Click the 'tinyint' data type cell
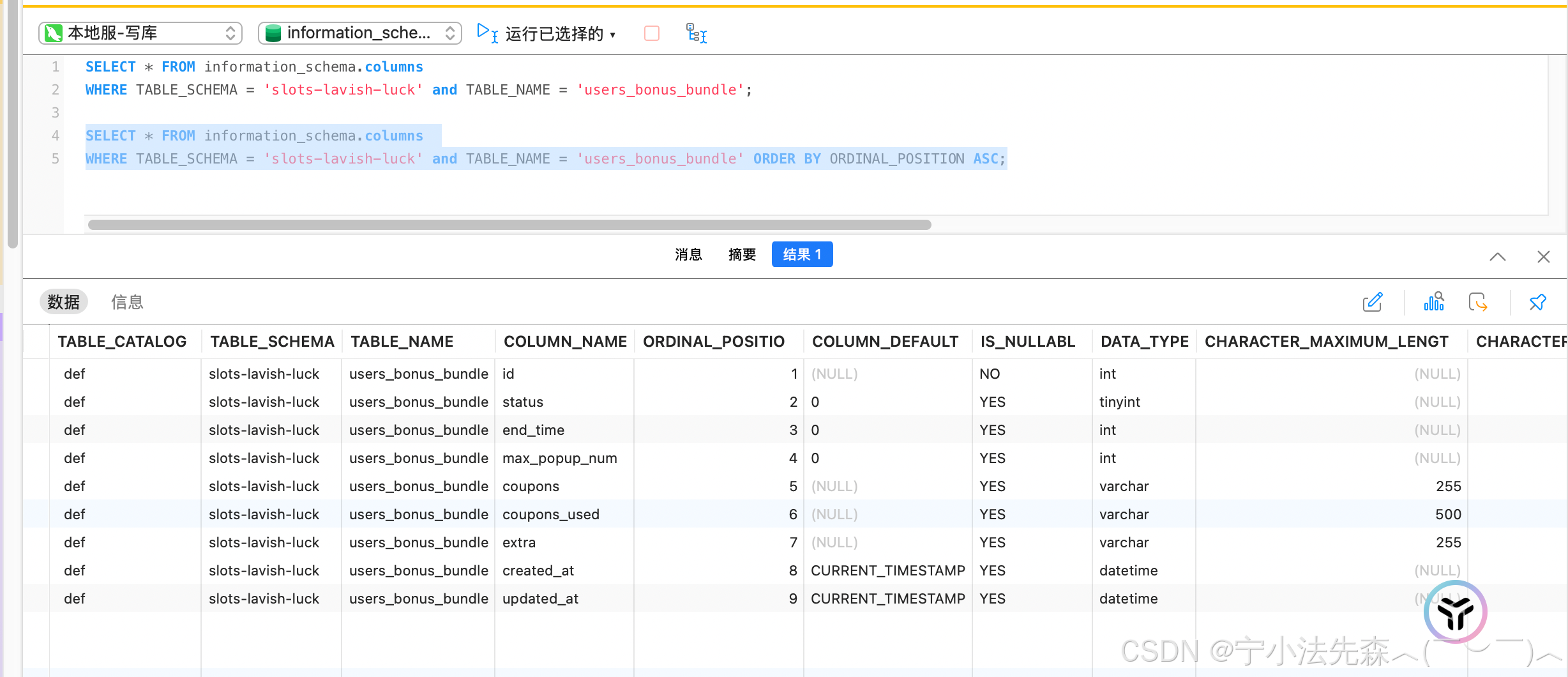Image resolution: width=1568 pixels, height=677 pixels. click(x=1143, y=402)
